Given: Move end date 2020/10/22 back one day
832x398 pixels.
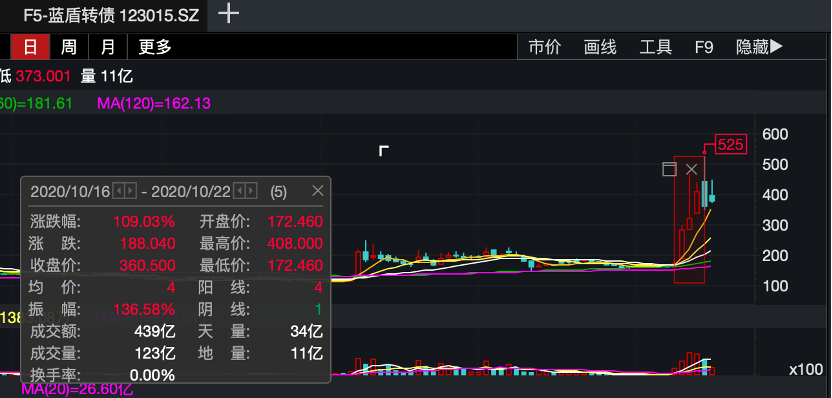Looking at the screenshot, I should coord(240,191).
